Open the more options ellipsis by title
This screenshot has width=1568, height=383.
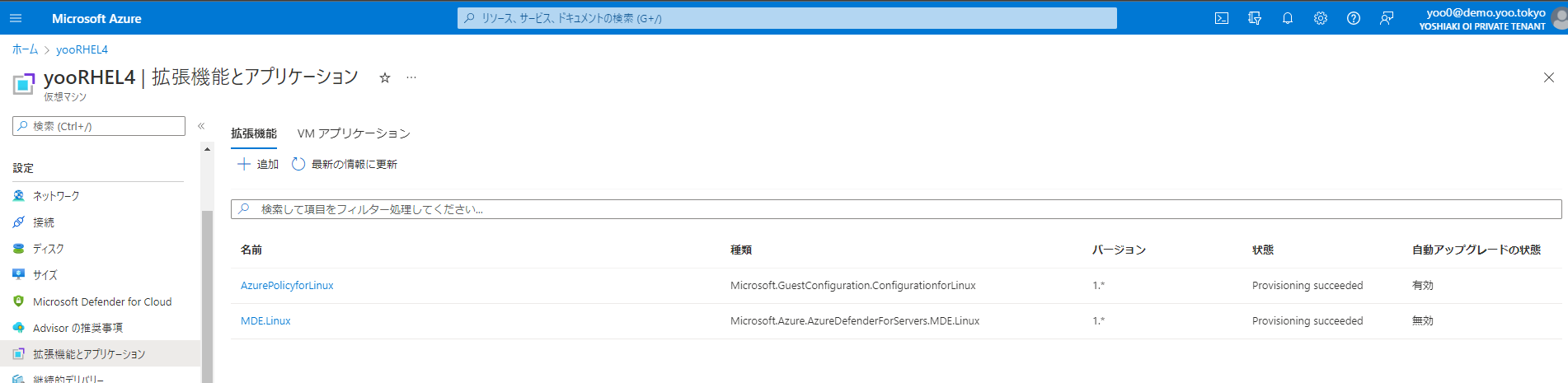411,77
